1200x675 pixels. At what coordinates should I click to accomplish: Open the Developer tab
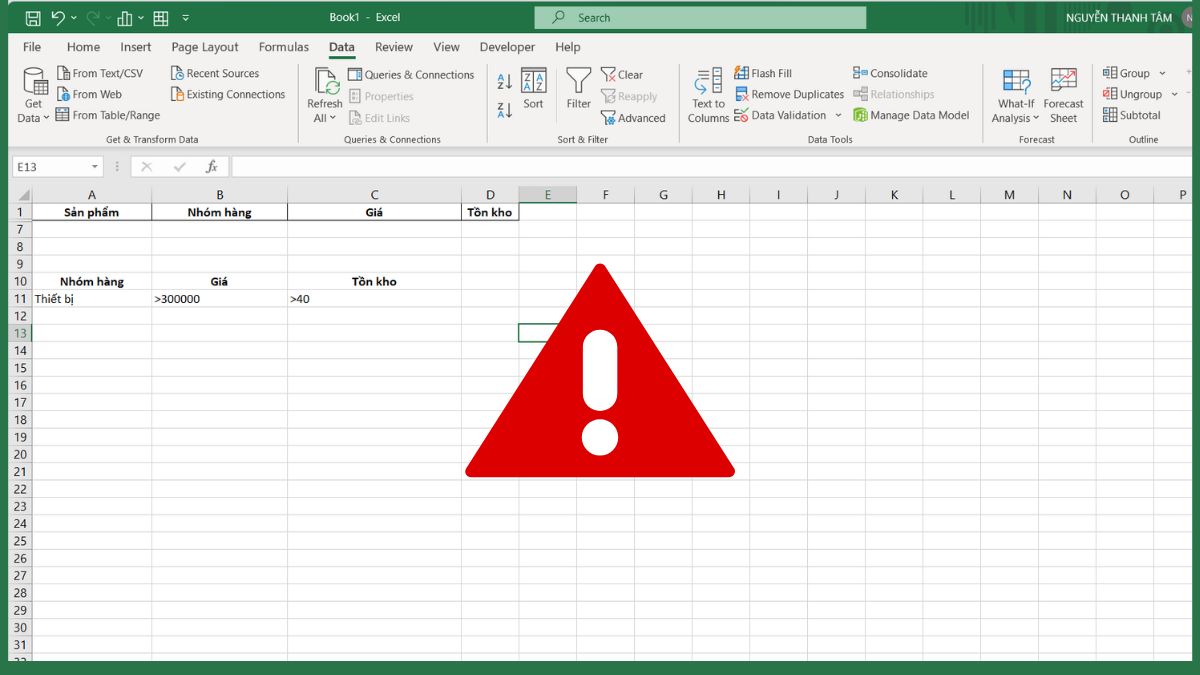[507, 47]
